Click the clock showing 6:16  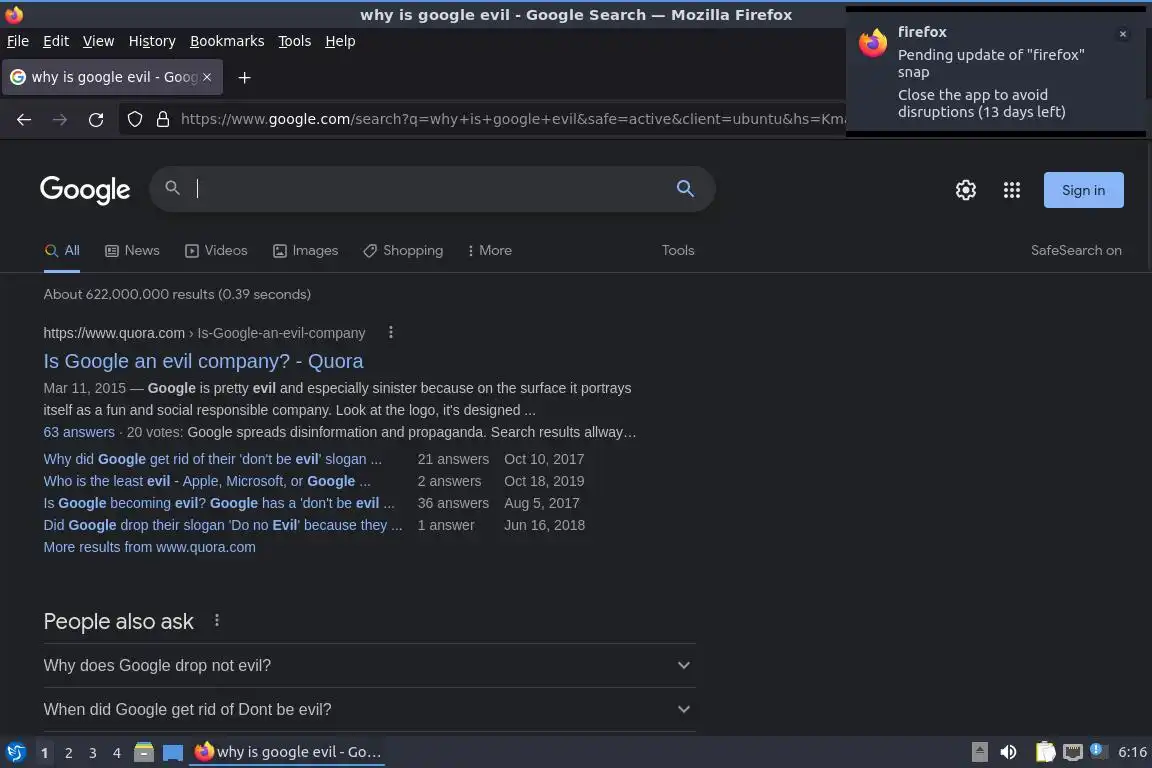pyautogui.click(x=1132, y=752)
